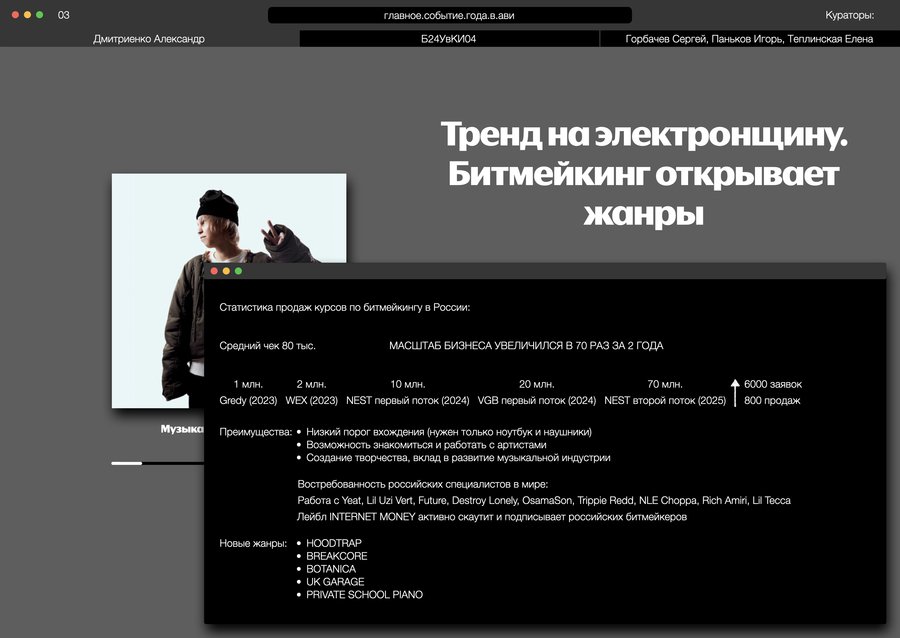Click the 2 млн. value
The width and height of the screenshot is (900, 638).
click(312, 384)
